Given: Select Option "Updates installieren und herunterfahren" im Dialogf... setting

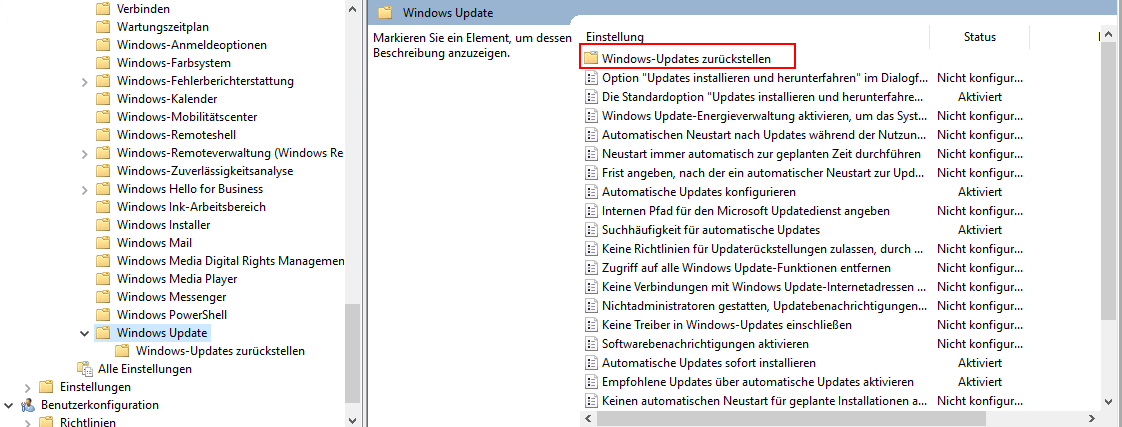Looking at the screenshot, I should pyautogui.click(x=765, y=77).
